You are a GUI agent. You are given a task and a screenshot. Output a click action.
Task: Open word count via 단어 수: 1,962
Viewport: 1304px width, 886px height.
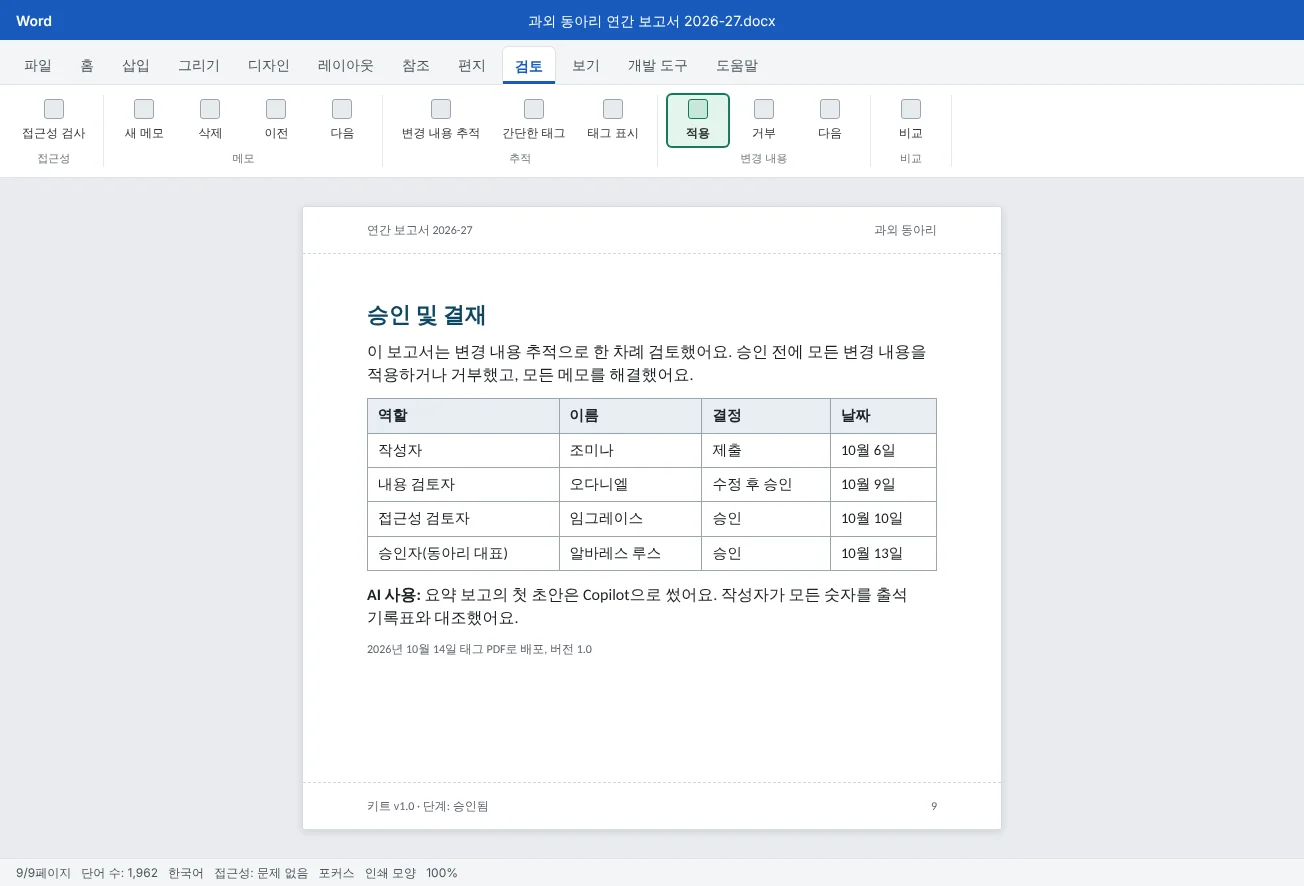119,873
